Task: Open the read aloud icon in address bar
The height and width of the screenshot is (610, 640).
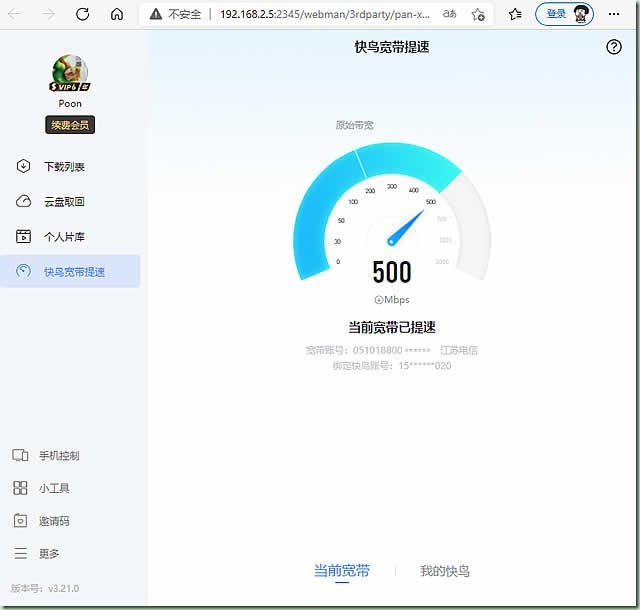Action: (x=449, y=14)
